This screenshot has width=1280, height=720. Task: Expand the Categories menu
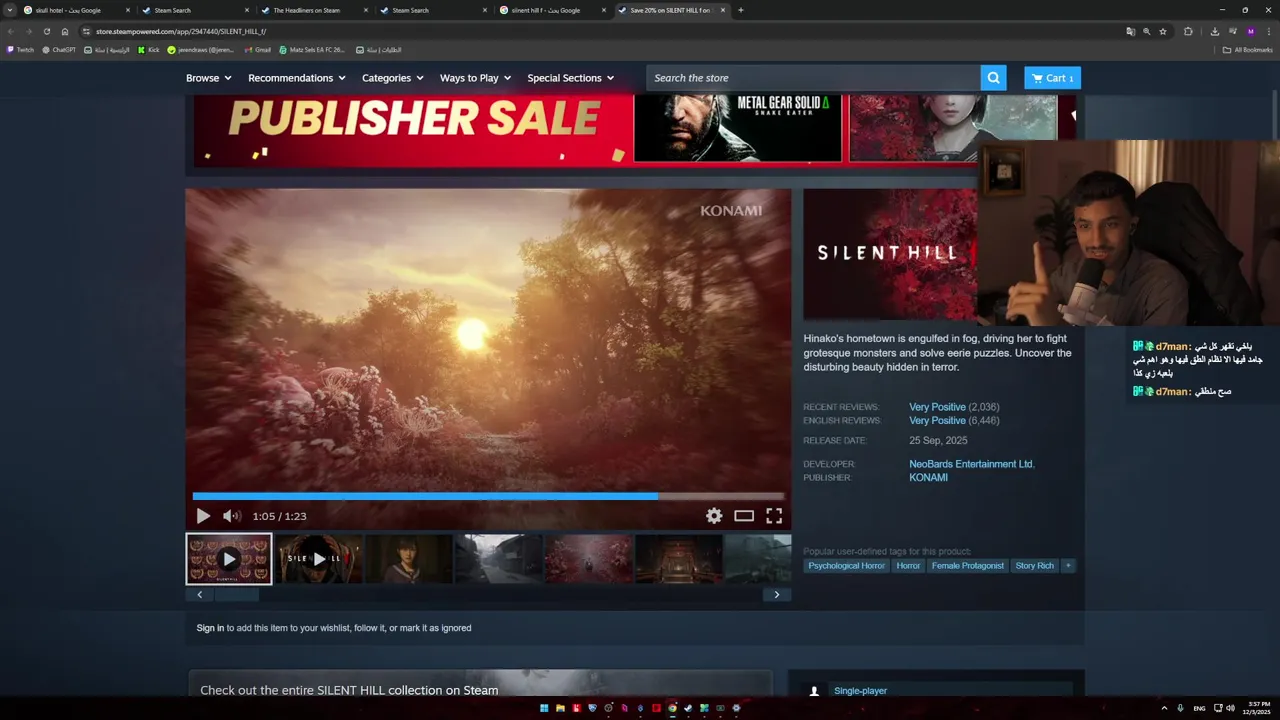tap(392, 78)
